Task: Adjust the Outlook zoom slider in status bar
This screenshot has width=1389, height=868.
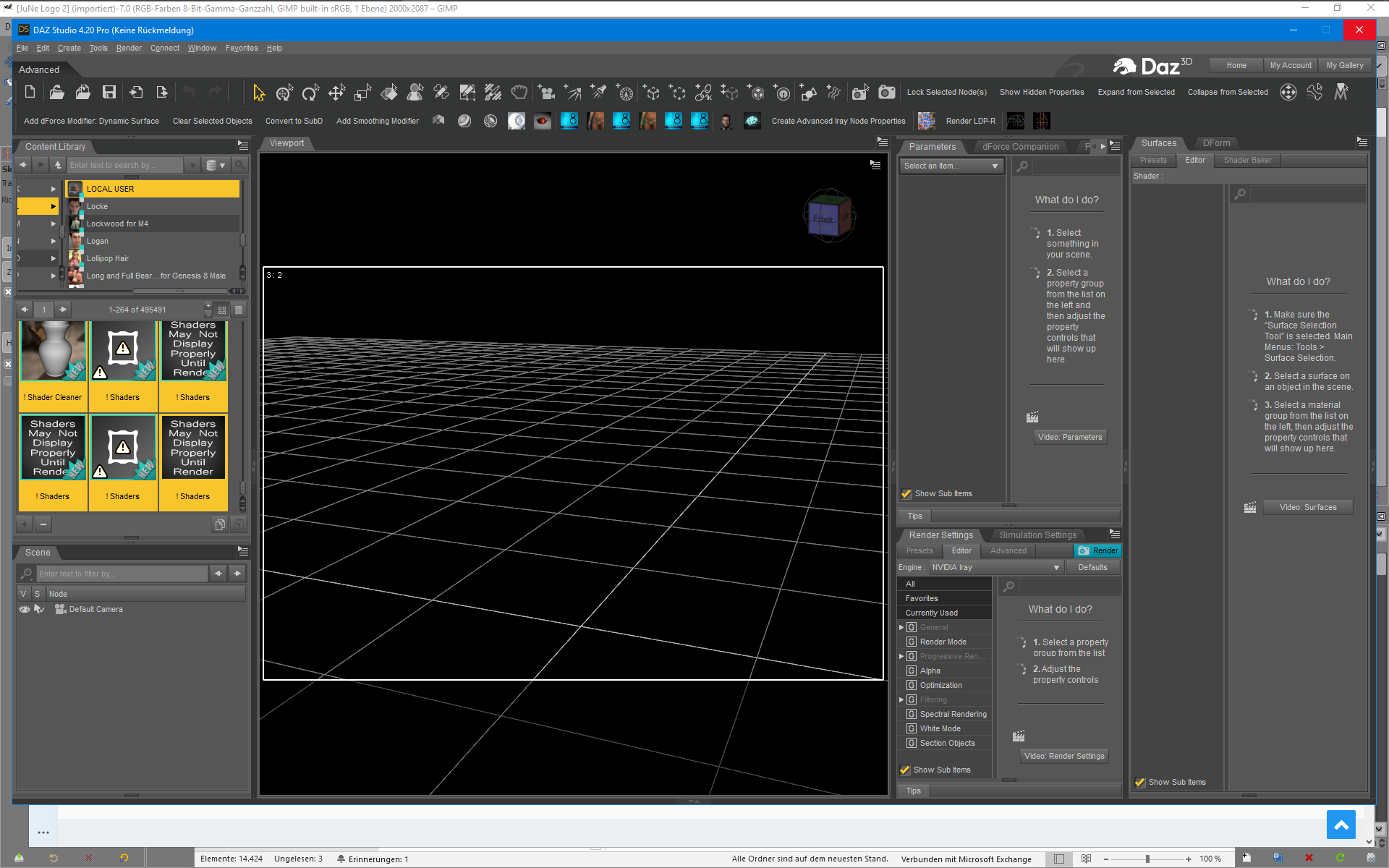Action: tap(1147, 859)
